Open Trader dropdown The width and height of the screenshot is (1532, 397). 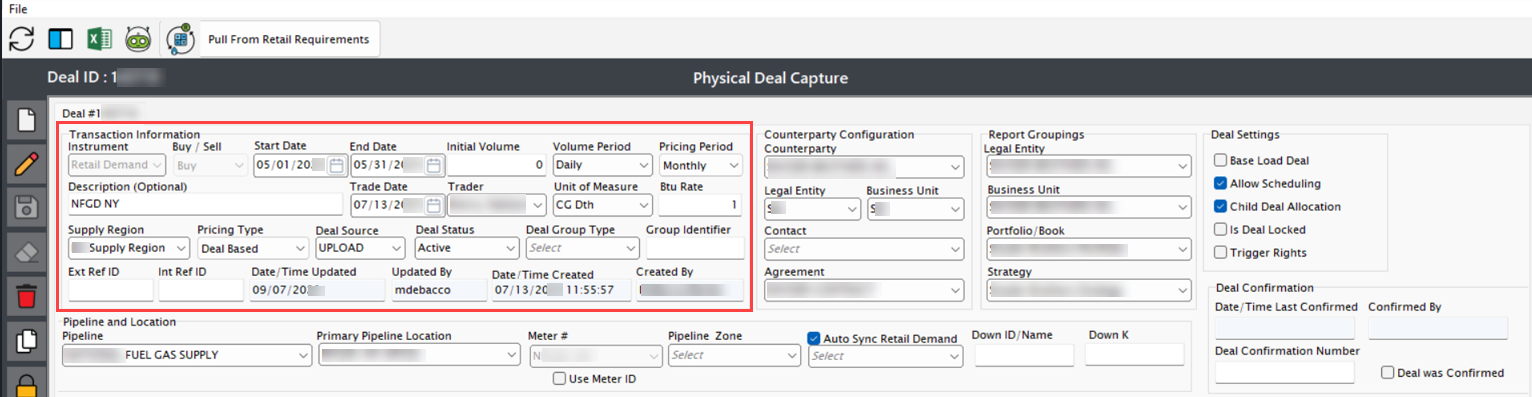tap(497, 205)
